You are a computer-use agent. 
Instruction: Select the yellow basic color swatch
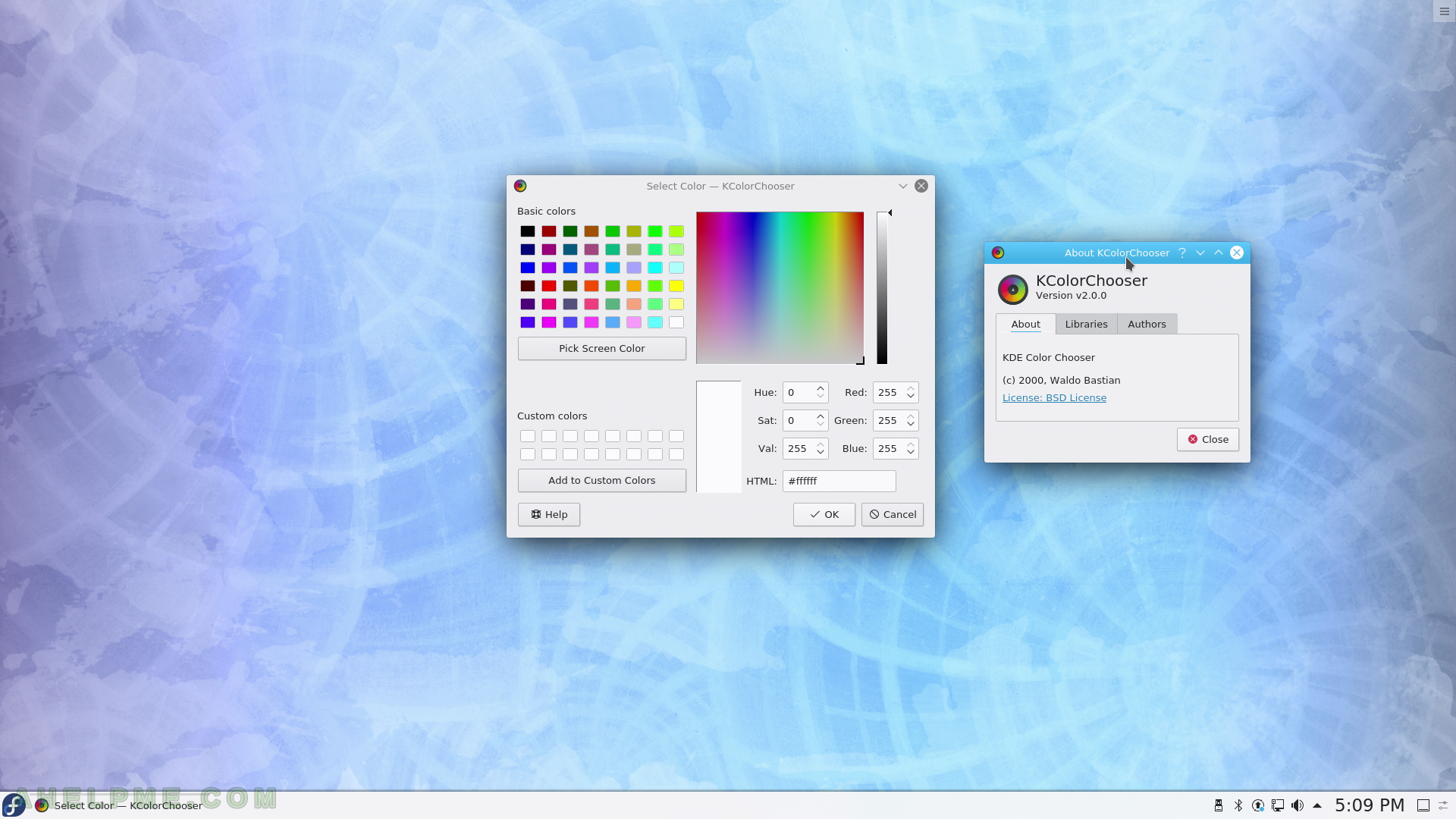[x=676, y=286]
